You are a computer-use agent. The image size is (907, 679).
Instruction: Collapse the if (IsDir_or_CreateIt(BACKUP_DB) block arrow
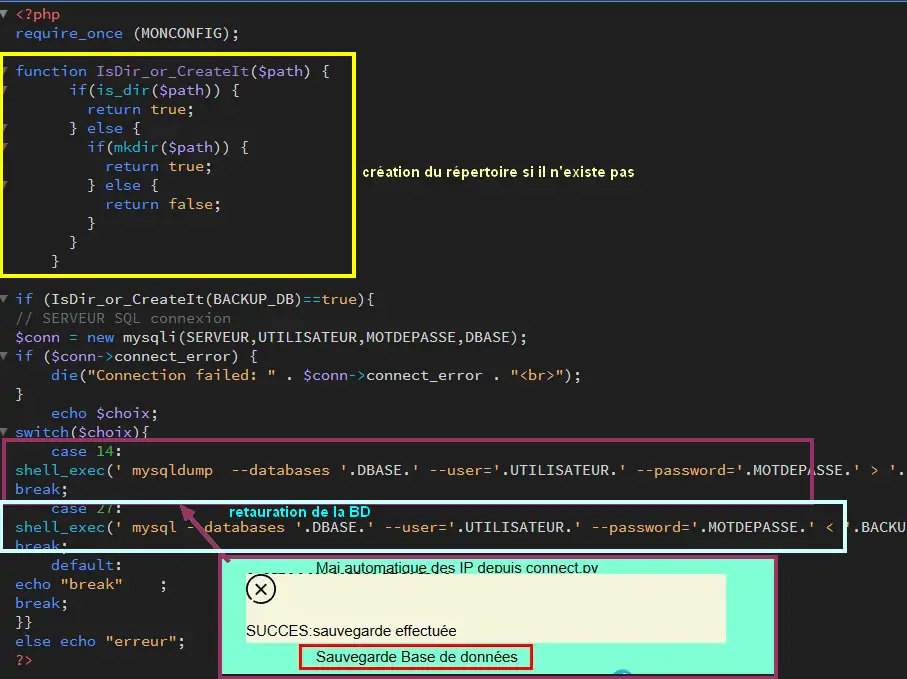pos(4,299)
